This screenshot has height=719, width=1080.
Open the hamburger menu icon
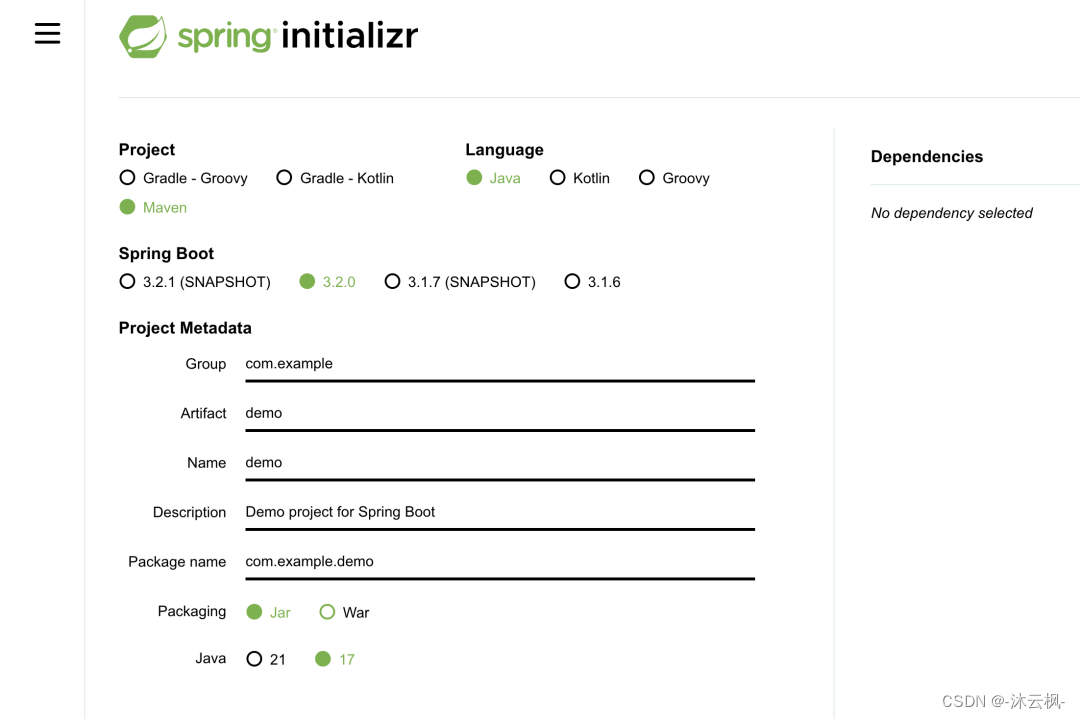48,33
